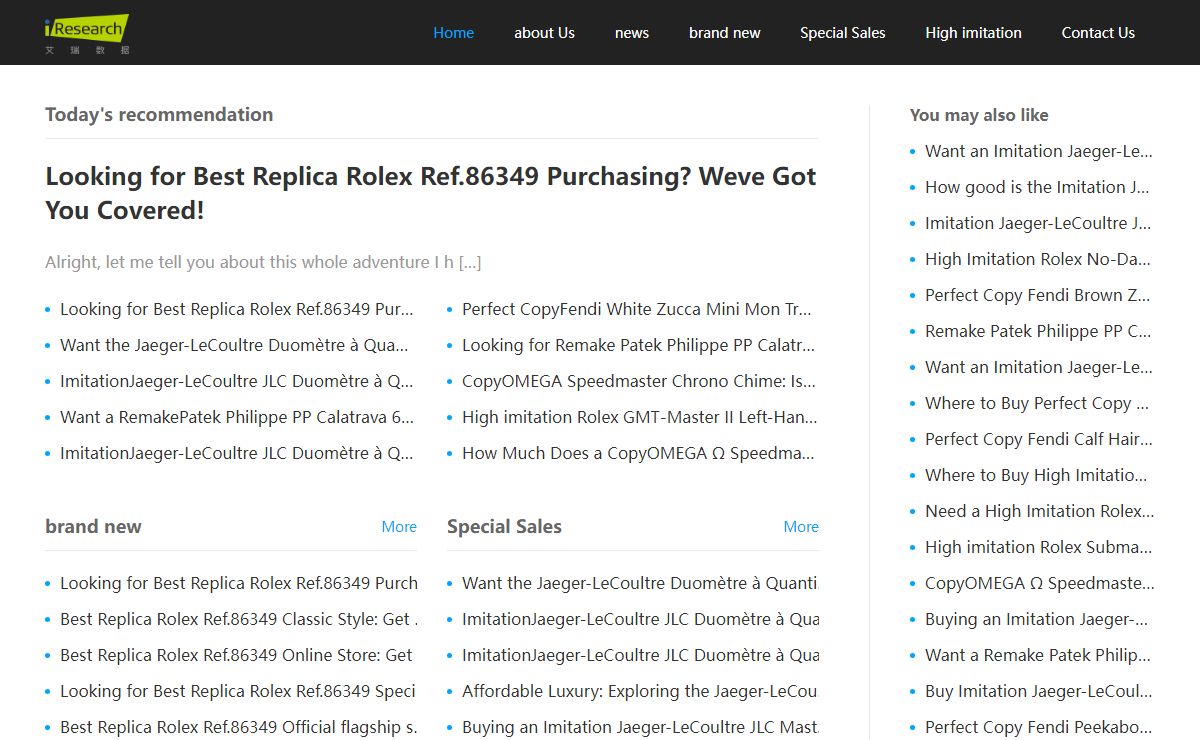Viewport: 1200px width, 740px height.
Task: Click More next to Special Sales heading
Action: [801, 527]
